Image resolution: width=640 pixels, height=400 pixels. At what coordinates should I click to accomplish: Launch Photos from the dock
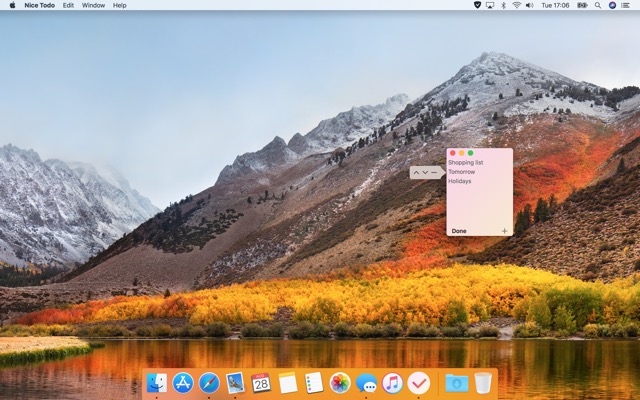click(340, 383)
